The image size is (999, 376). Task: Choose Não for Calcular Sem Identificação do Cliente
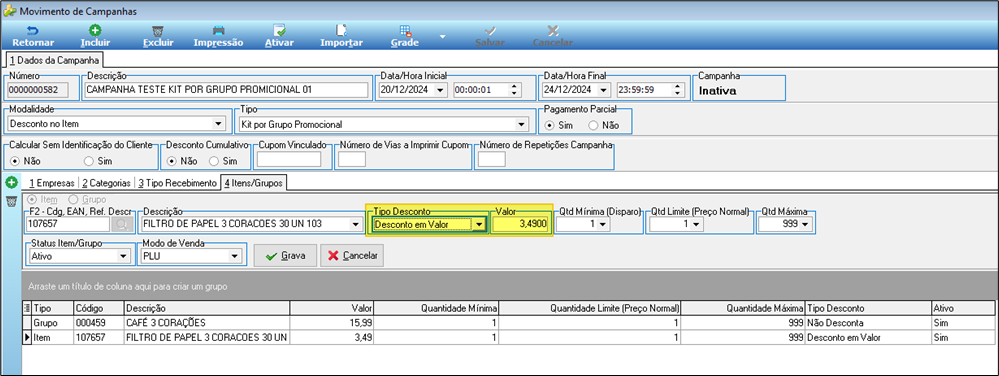point(15,161)
